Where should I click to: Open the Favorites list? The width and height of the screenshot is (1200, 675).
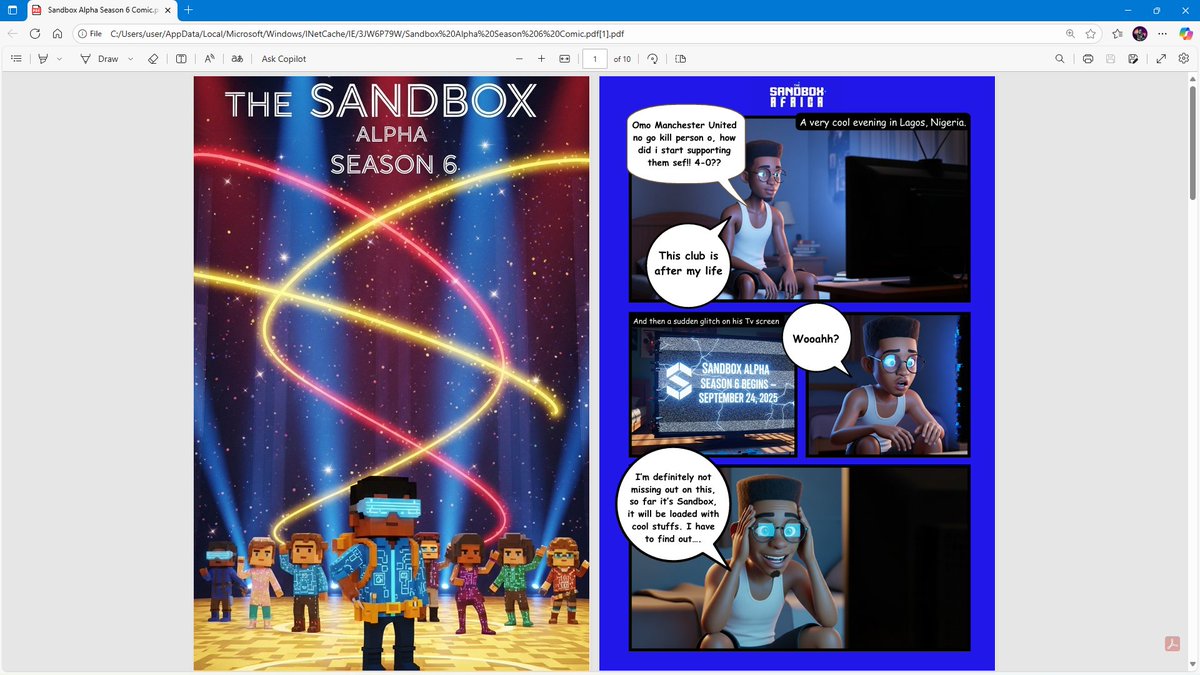click(x=1117, y=33)
